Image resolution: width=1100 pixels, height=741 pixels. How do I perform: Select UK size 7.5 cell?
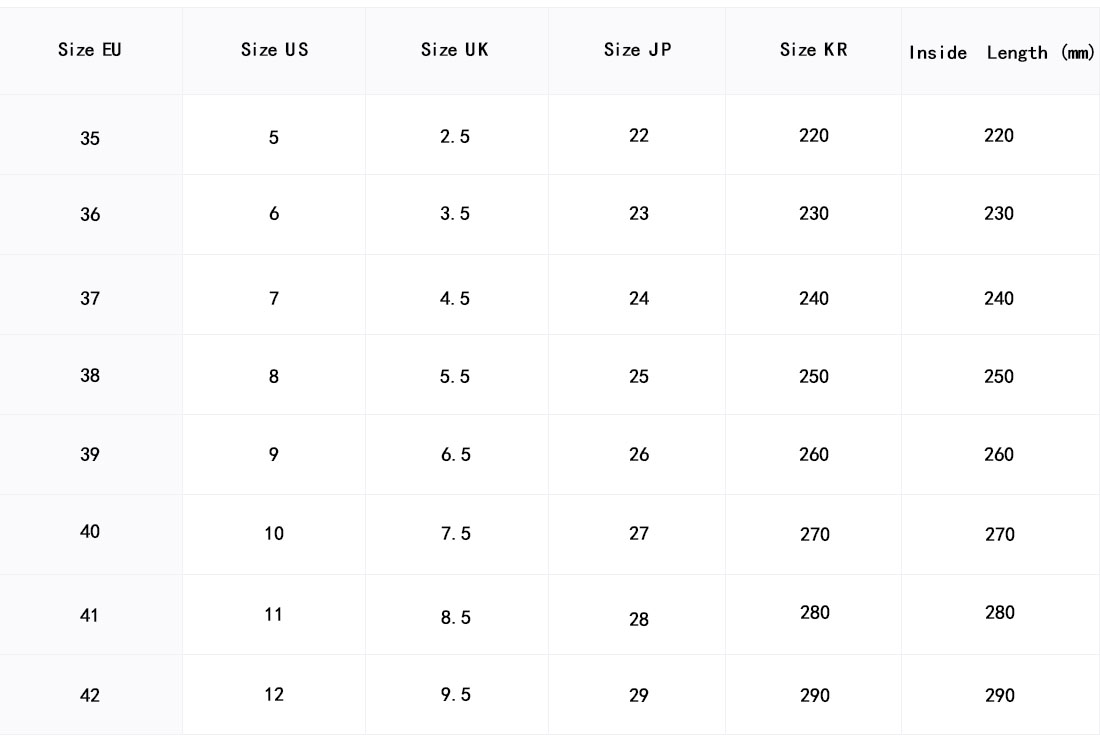(455, 534)
